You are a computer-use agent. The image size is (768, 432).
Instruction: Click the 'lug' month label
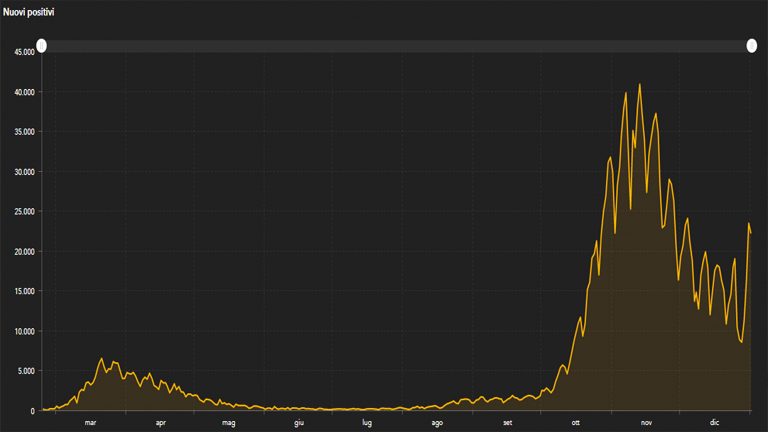[367, 422]
